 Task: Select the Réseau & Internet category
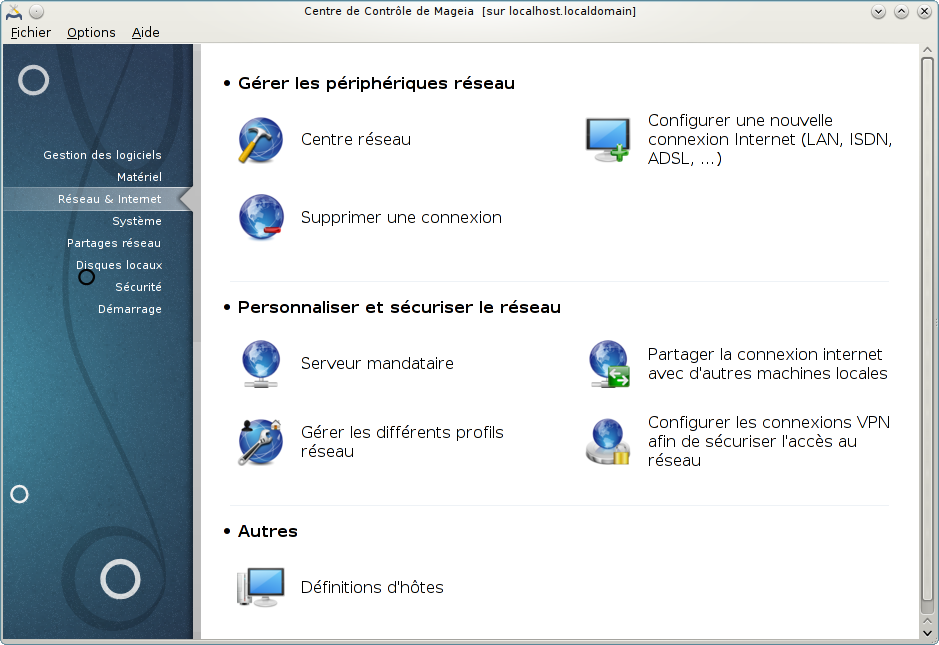click(x=98, y=199)
